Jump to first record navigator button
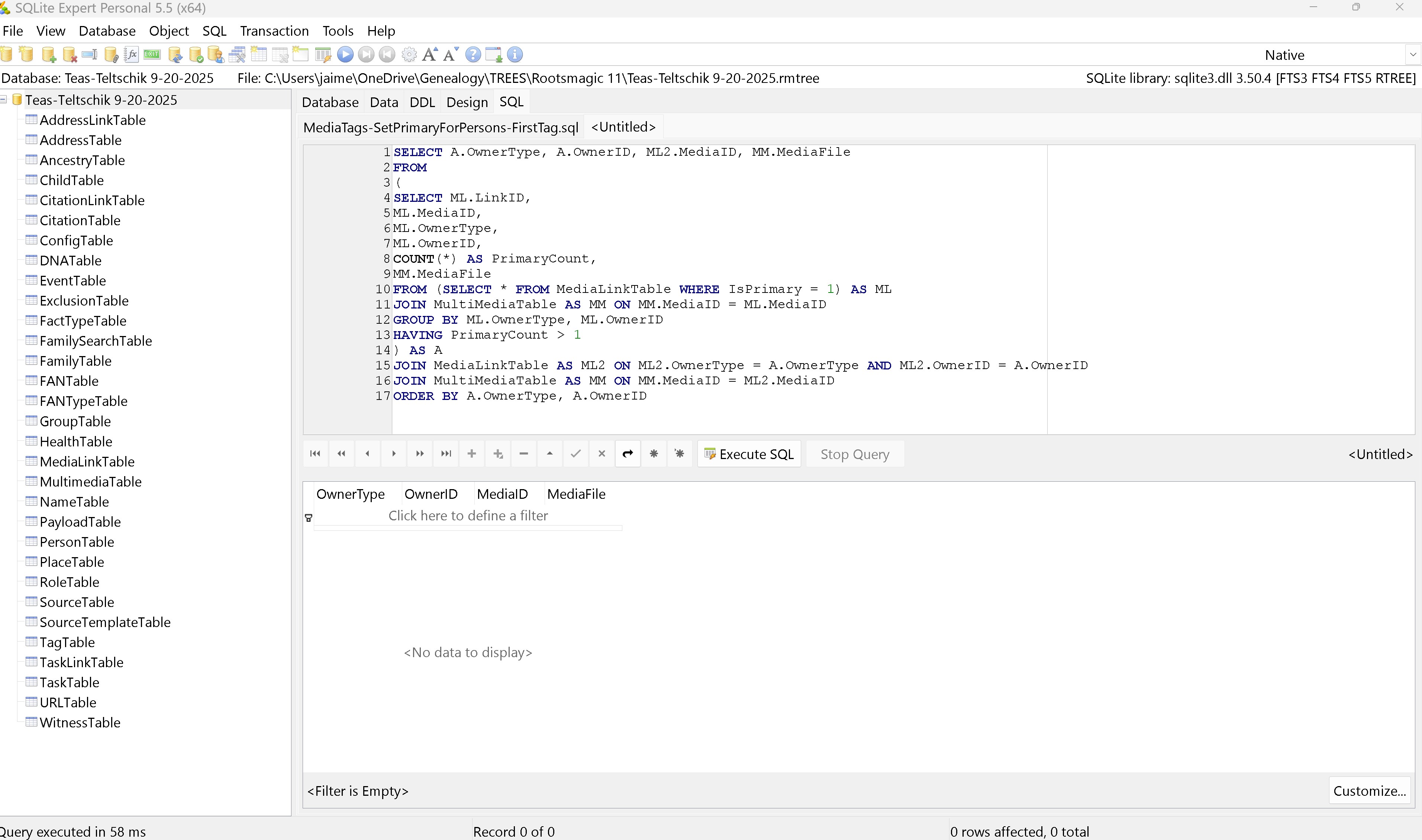Screen dimensions: 1422x840 pyautogui.click(x=315, y=454)
